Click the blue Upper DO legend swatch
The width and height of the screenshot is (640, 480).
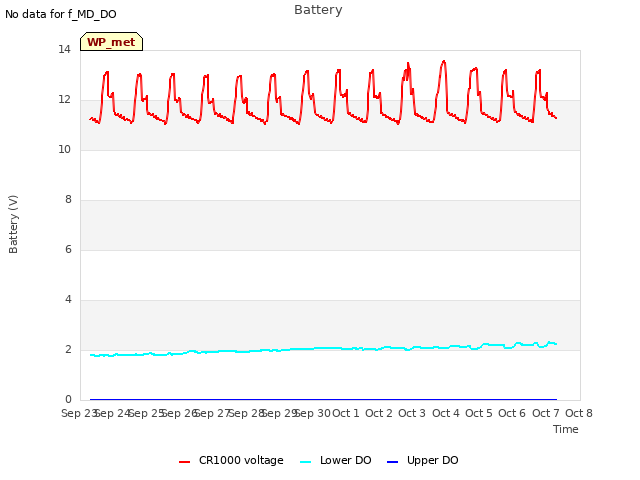(392, 462)
